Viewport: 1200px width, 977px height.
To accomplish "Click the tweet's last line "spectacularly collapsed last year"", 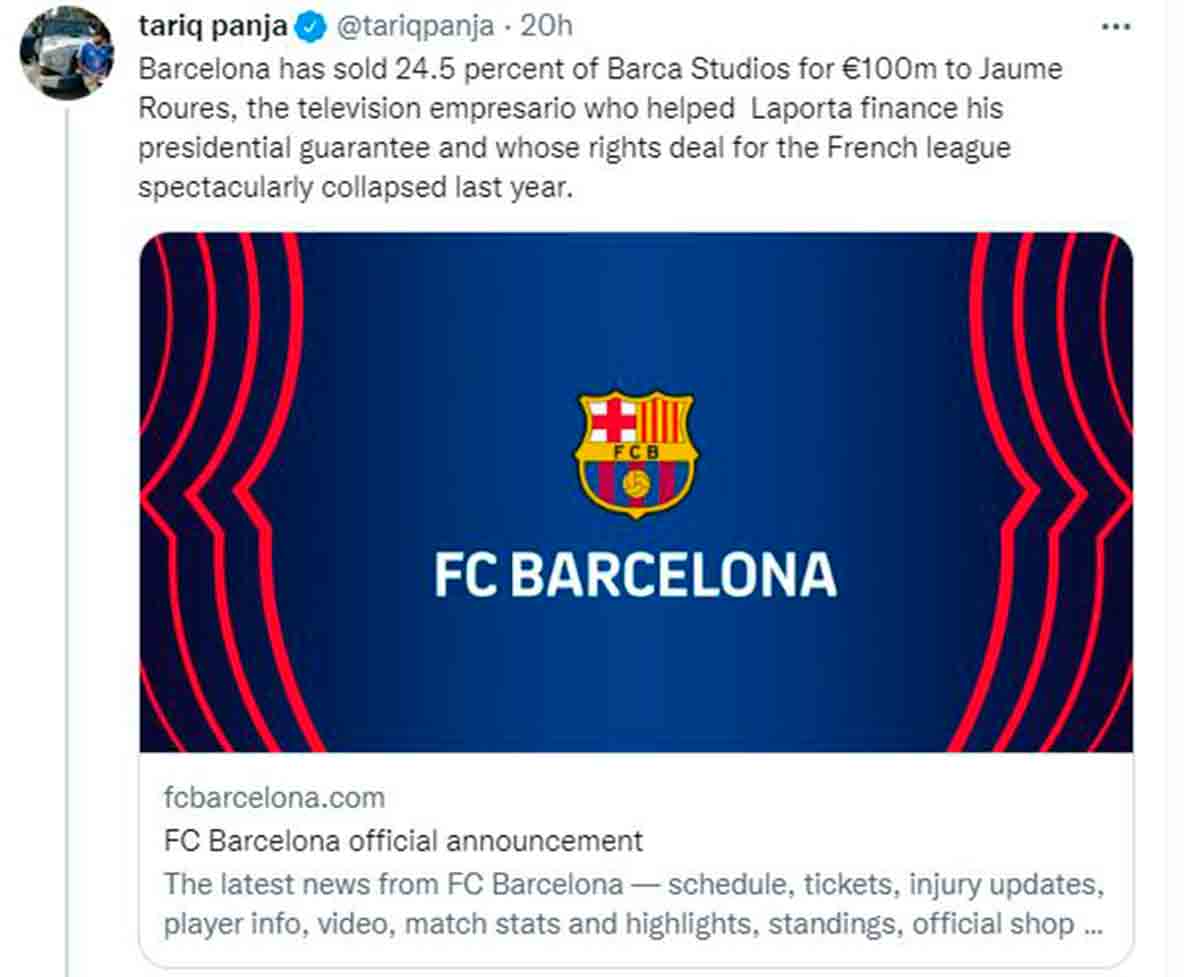I will pyautogui.click(x=356, y=188).
